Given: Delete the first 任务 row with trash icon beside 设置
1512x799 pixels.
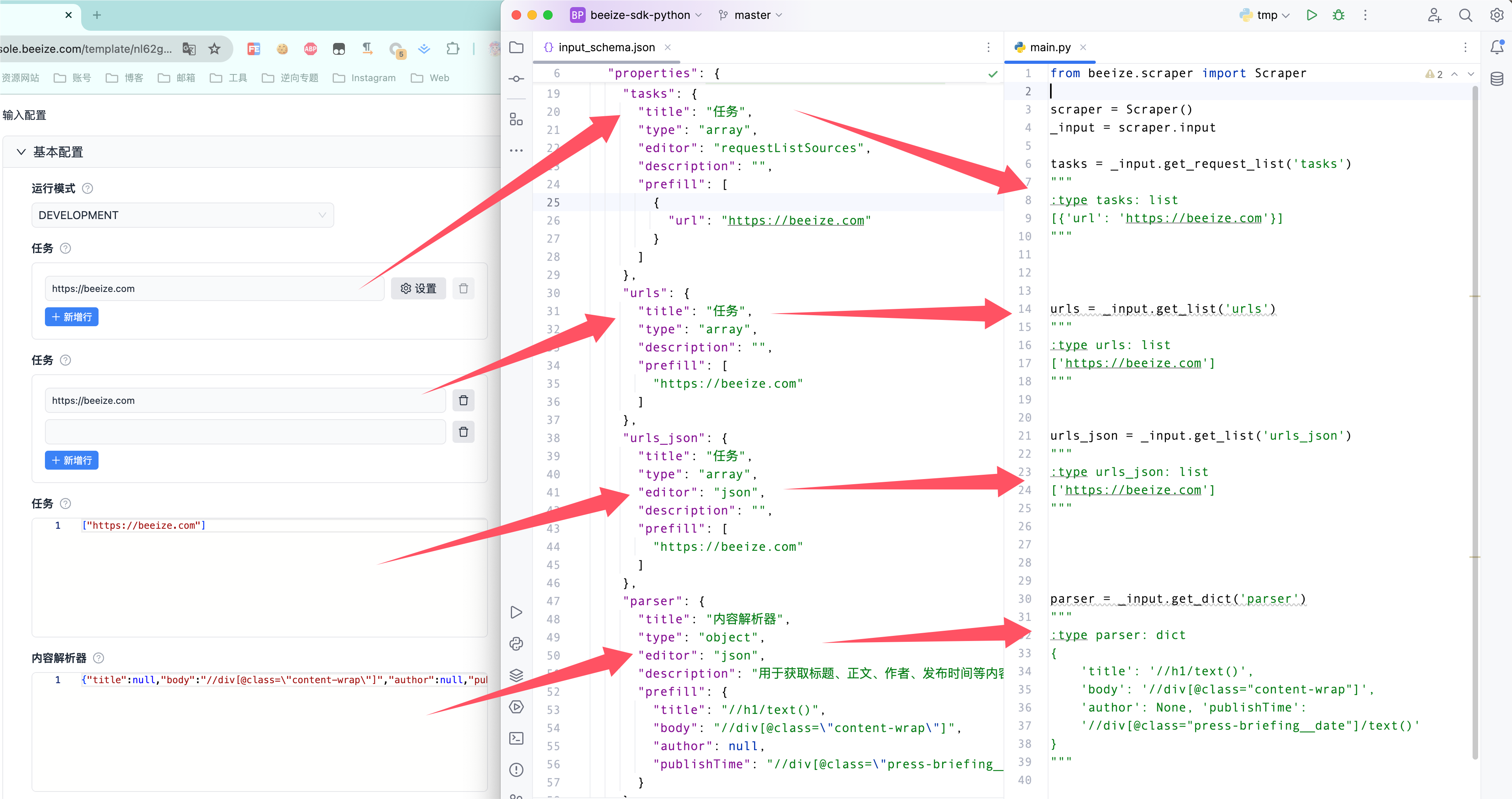Looking at the screenshot, I should pos(463,289).
